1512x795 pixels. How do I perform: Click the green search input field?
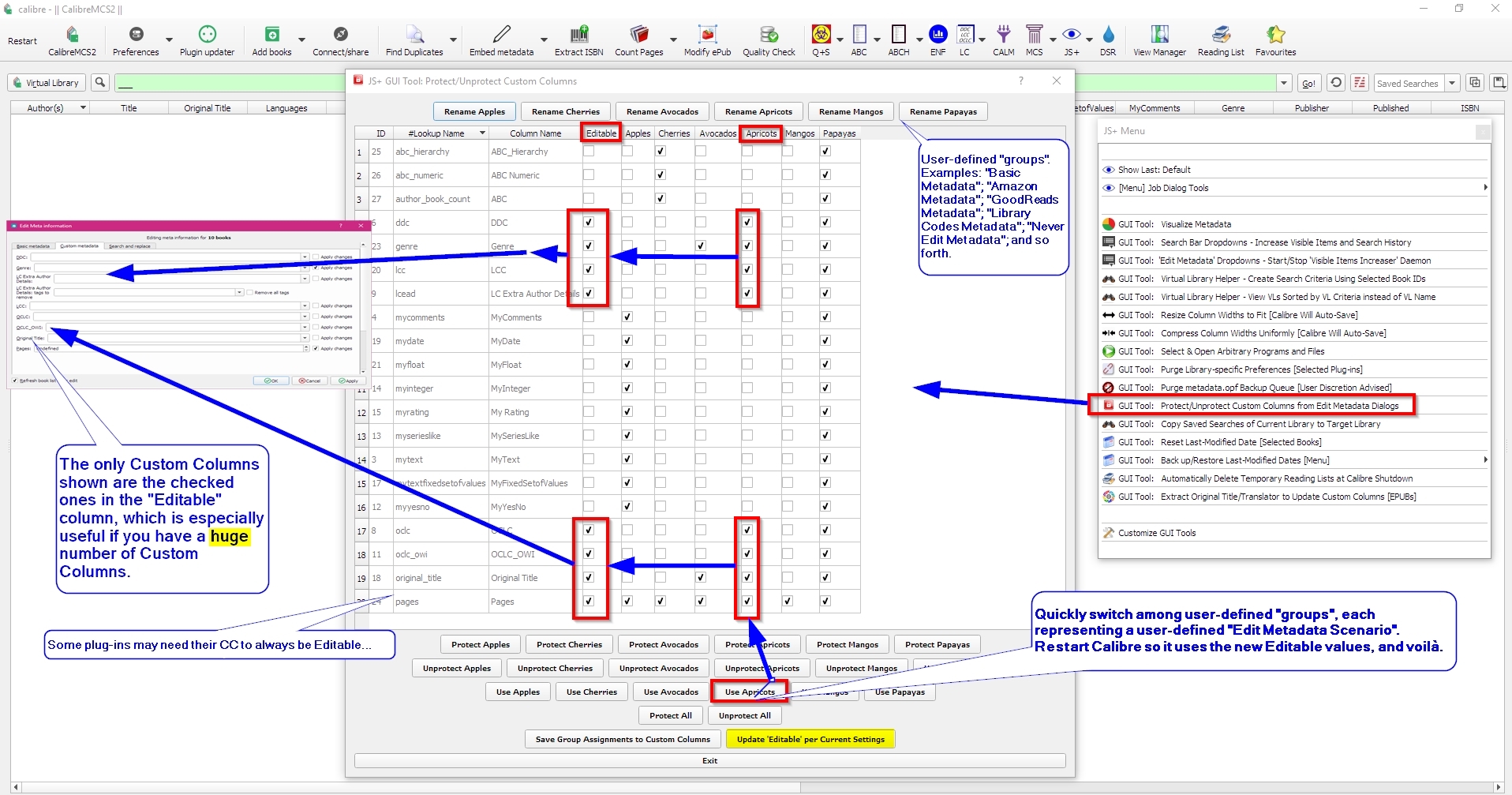click(x=229, y=83)
